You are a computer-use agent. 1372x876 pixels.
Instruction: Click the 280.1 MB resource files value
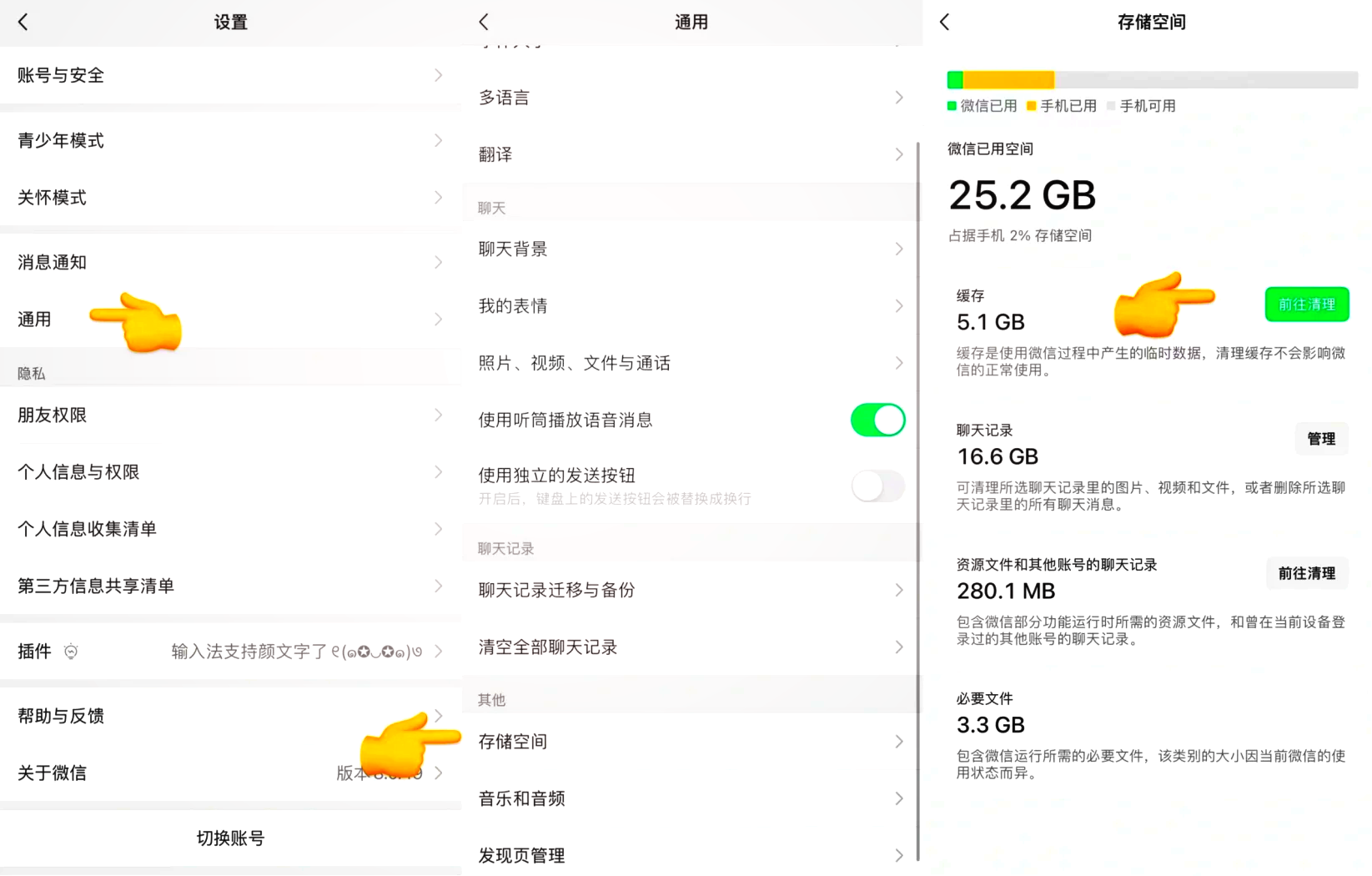[1006, 591]
